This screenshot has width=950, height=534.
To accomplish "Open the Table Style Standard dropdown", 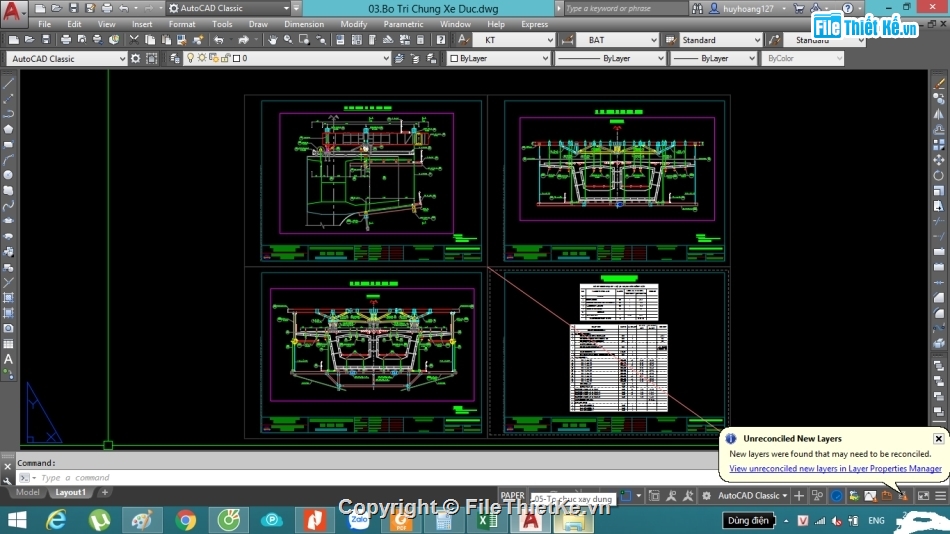I will 720,40.
